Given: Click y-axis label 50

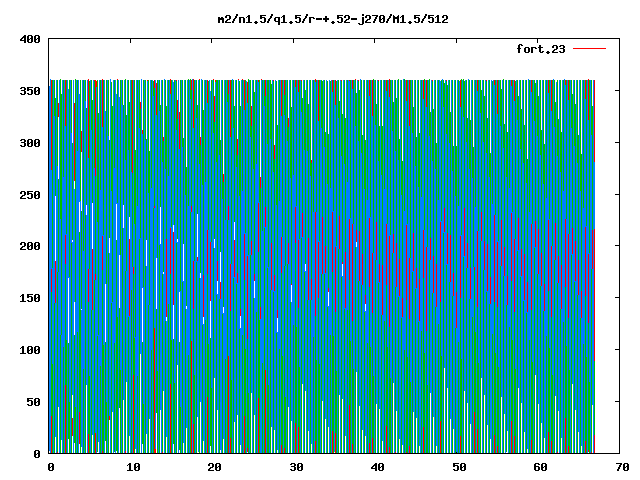Looking at the screenshot, I should coord(33,402).
